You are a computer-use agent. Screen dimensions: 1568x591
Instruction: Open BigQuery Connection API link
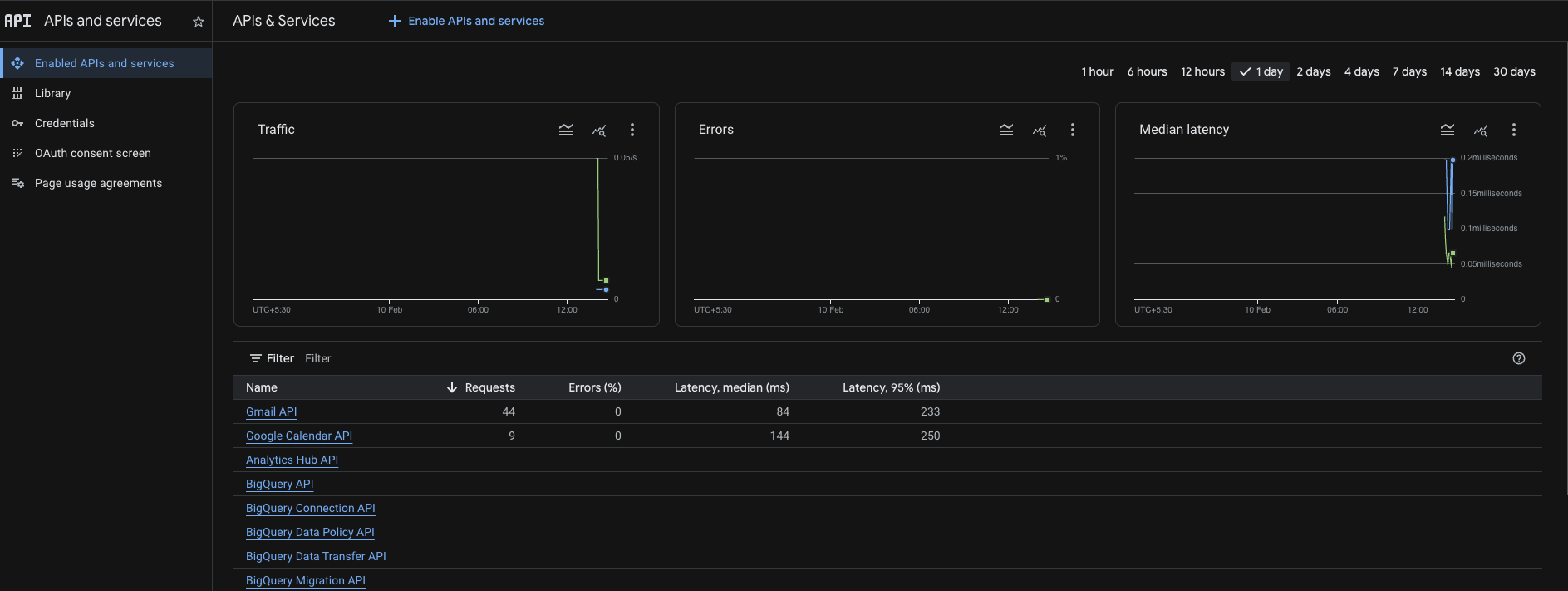(x=311, y=508)
